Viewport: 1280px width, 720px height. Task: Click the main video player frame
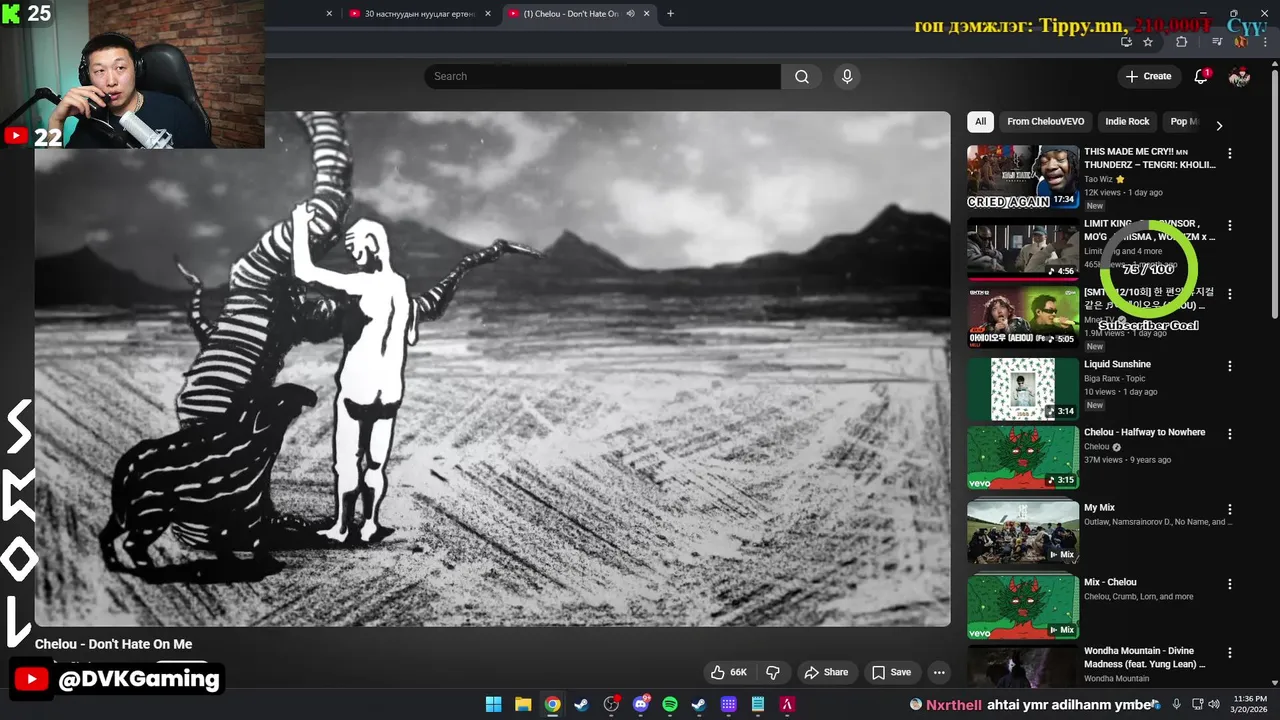pyautogui.click(x=492, y=369)
